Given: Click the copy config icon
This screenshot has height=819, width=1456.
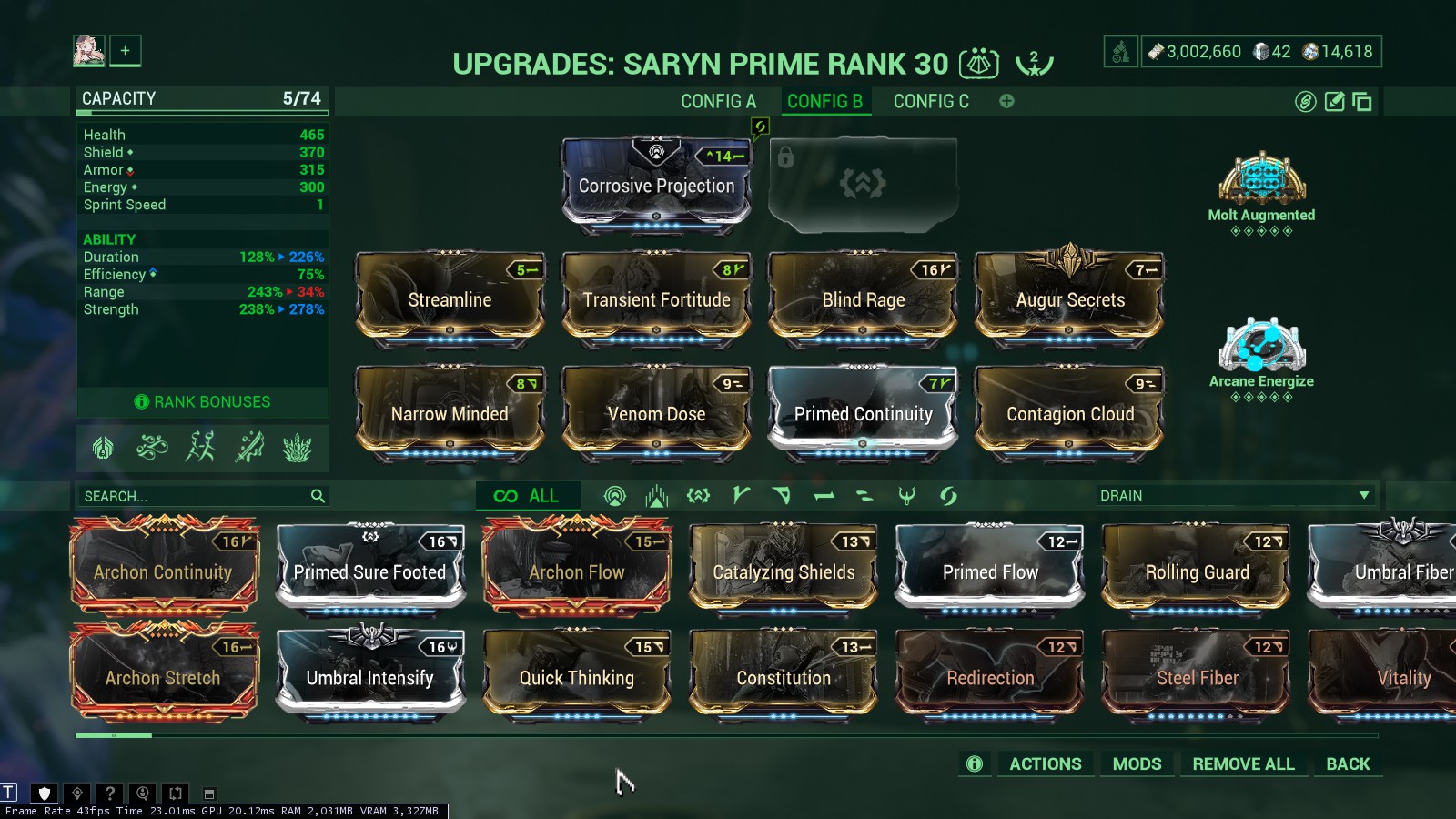Looking at the screenshot, I should pos(1362,101).
